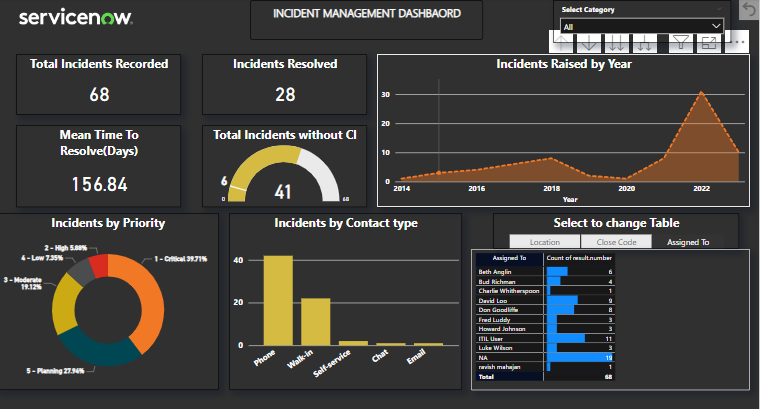Click the undo back arrow icon
This screenshot has height=409, width=760.
pyautogui.click(x=748, y=9)
